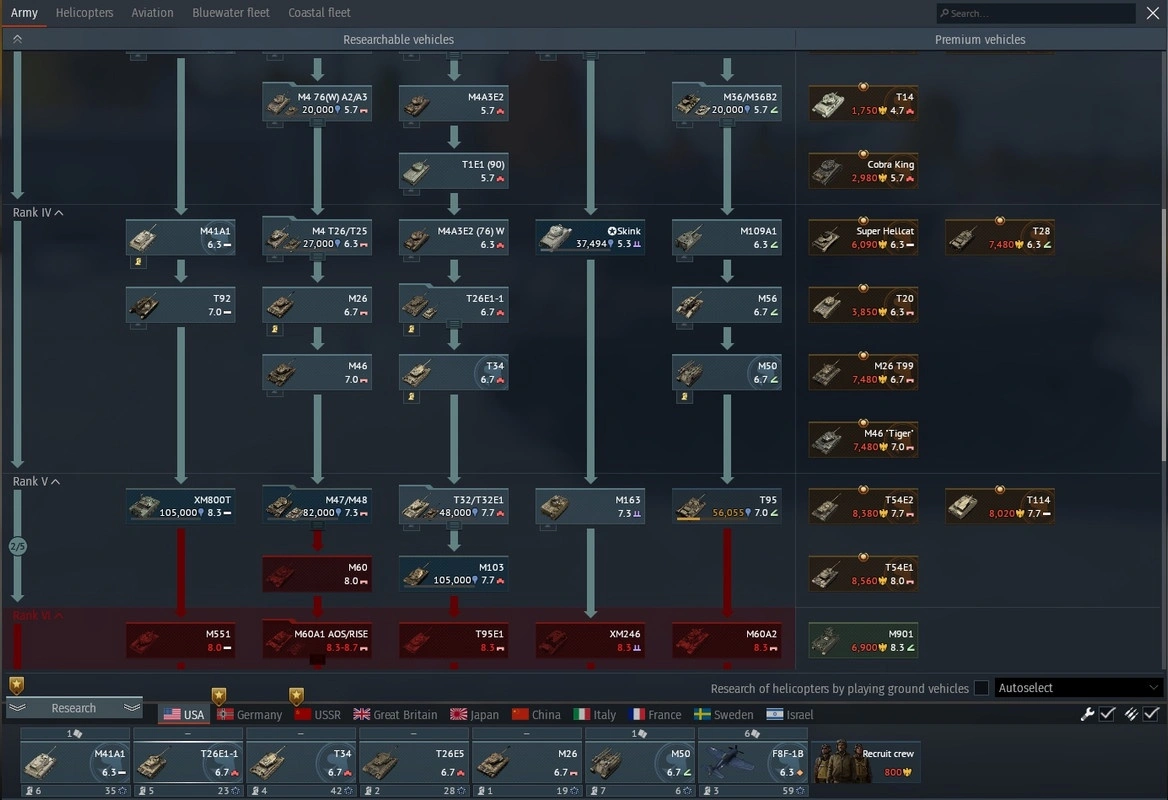Viewport: 1168px width, 800px height.
Task: Switch to the Helicopters tab
Action: 84,13
